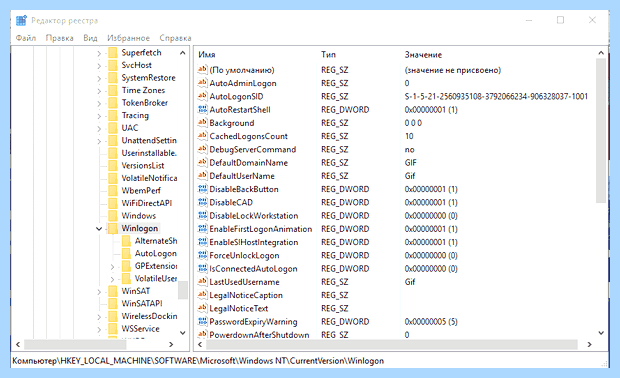Image resolution: width=620 pixels, height=378 pixels.
Task: Select the WbemPerf key in tree
Action: (141, 191)
